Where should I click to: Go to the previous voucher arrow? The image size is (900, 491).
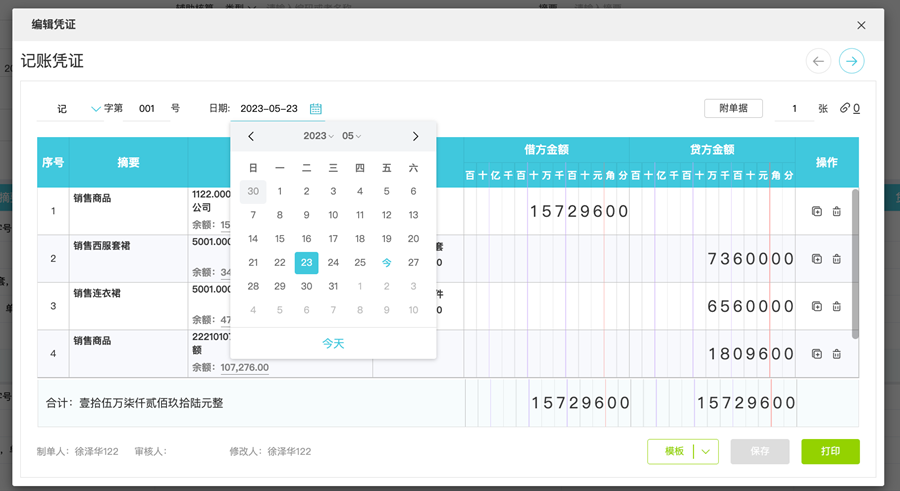point(819,61)
